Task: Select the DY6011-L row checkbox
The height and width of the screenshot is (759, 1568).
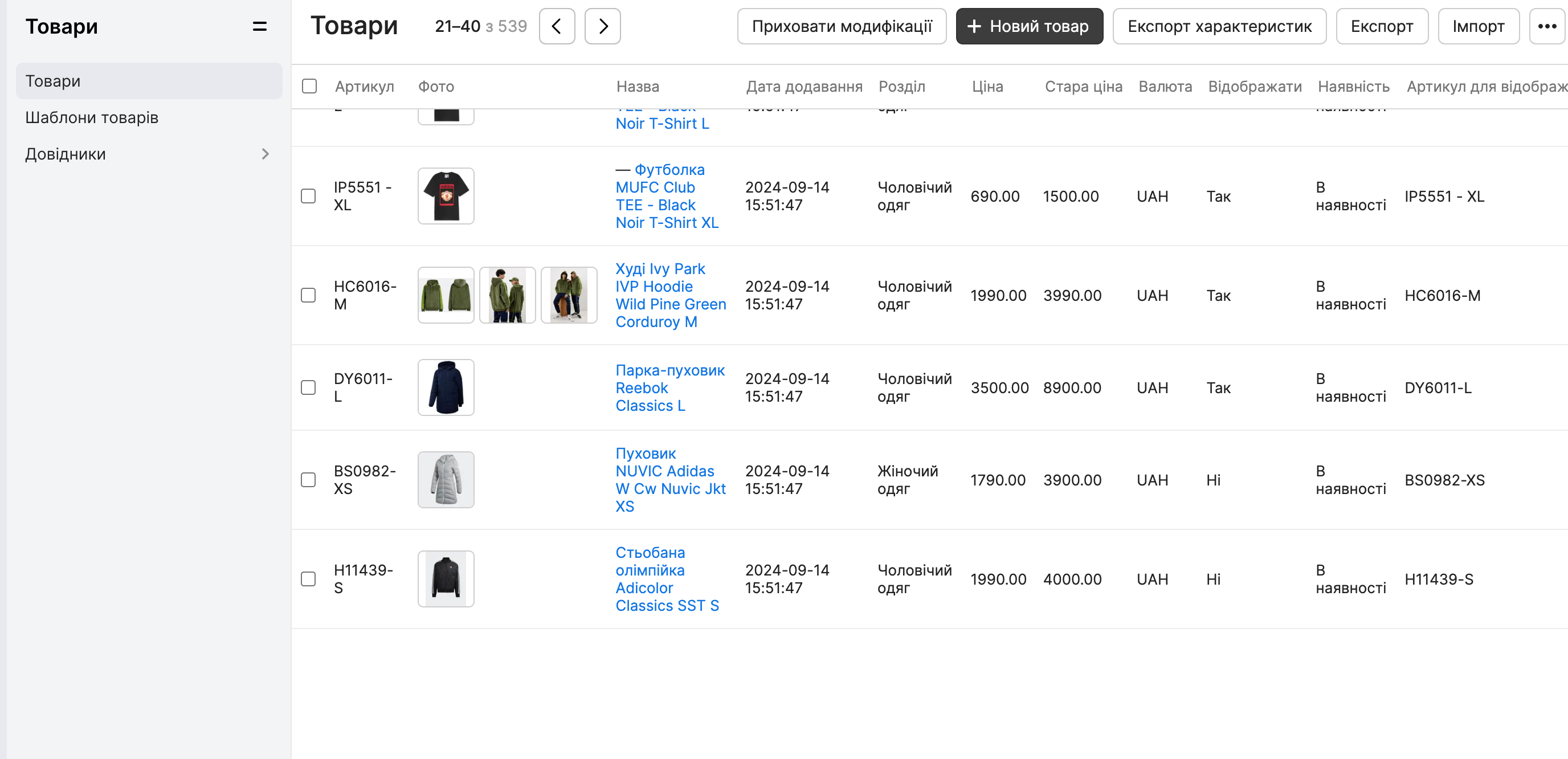Action: [309, 387]
